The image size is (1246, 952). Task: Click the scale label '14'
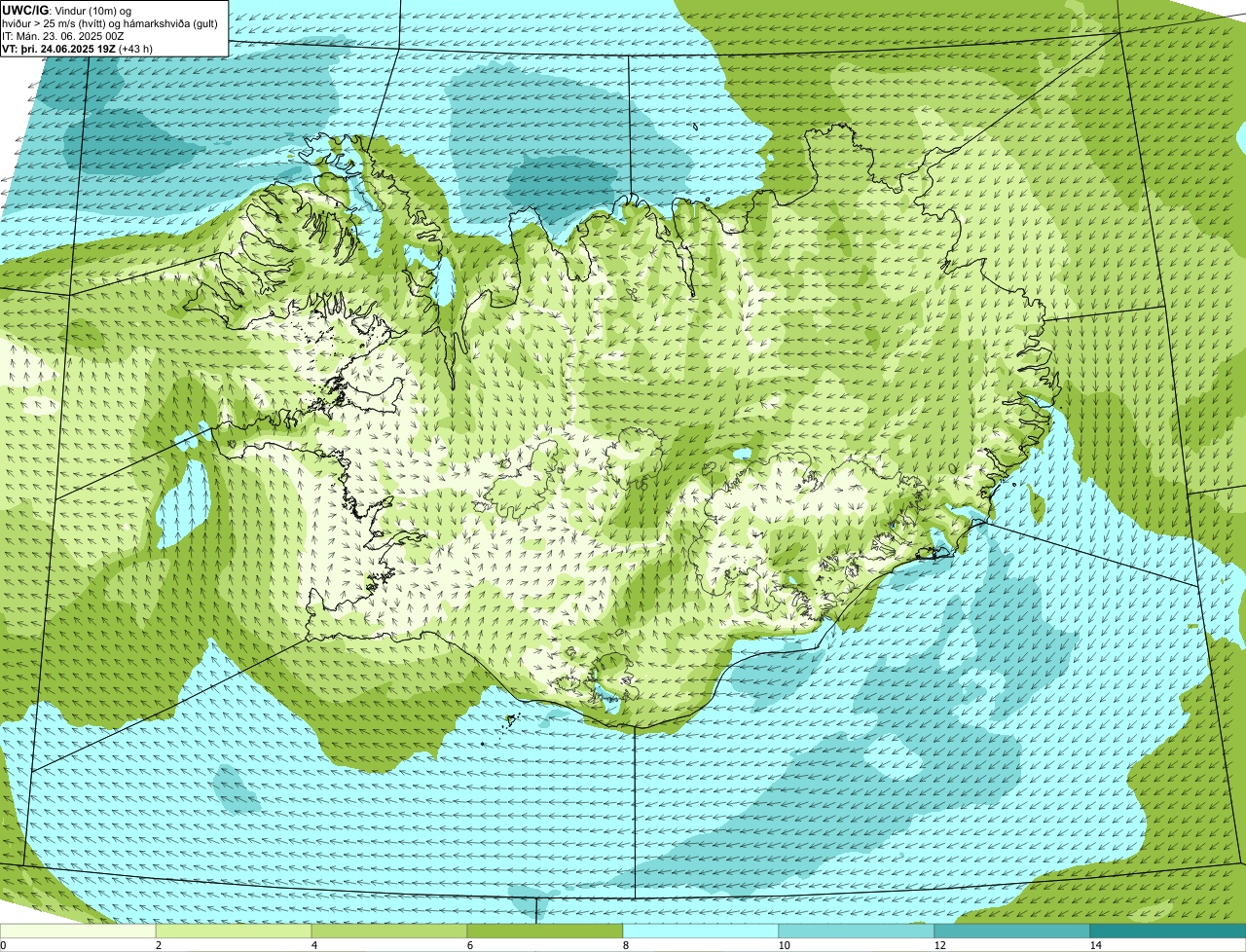(x=1095, y=945)
